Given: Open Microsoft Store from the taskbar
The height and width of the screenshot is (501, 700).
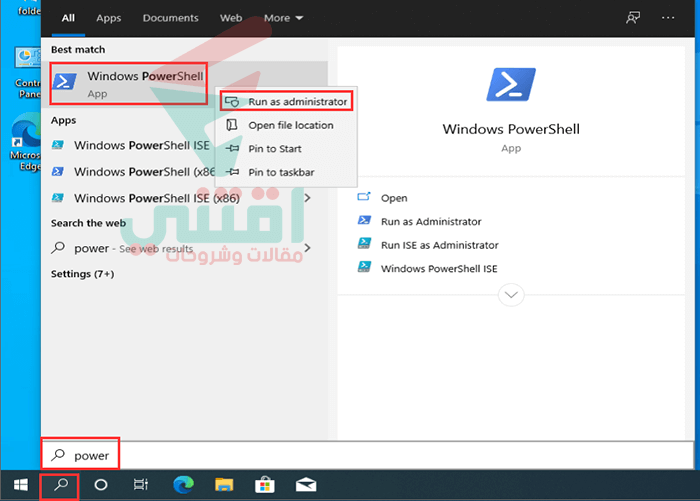Looking at the screenshot, I should 265,485.
